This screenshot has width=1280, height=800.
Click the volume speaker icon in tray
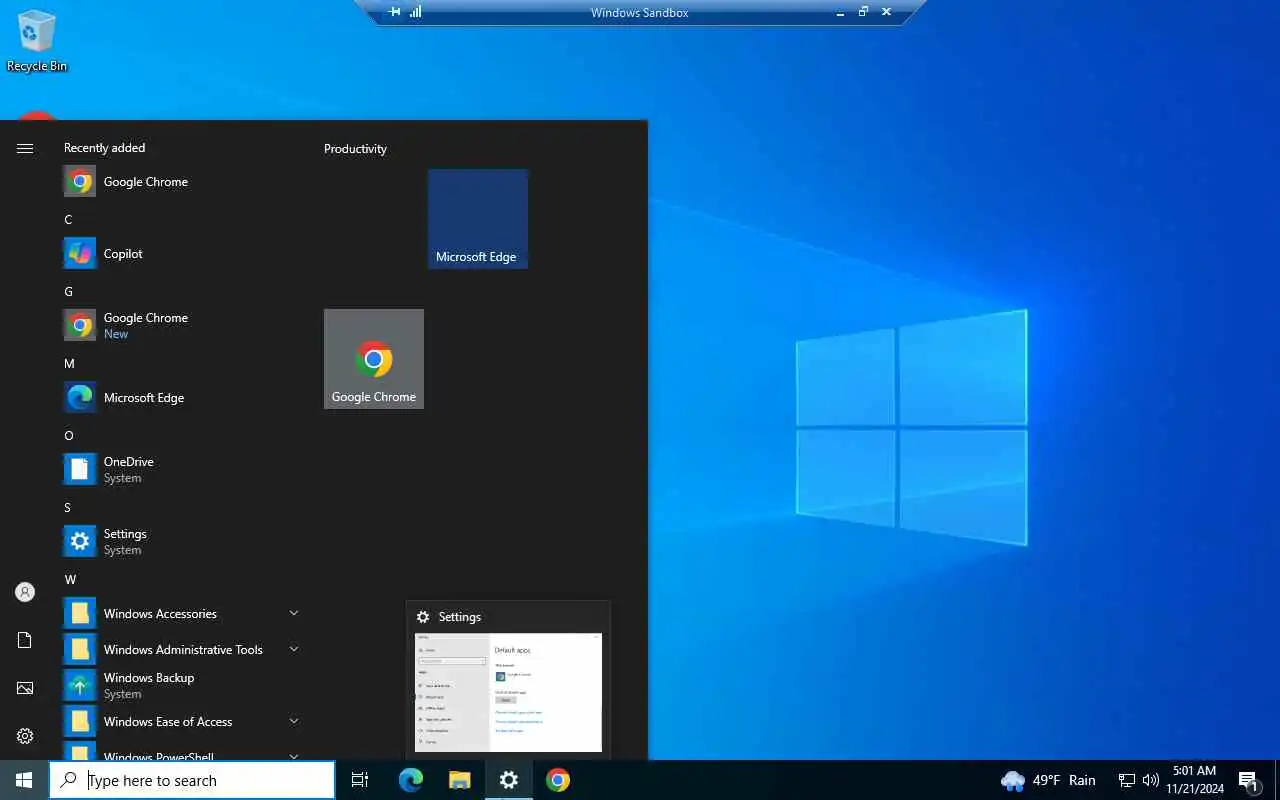point(1151,780)
